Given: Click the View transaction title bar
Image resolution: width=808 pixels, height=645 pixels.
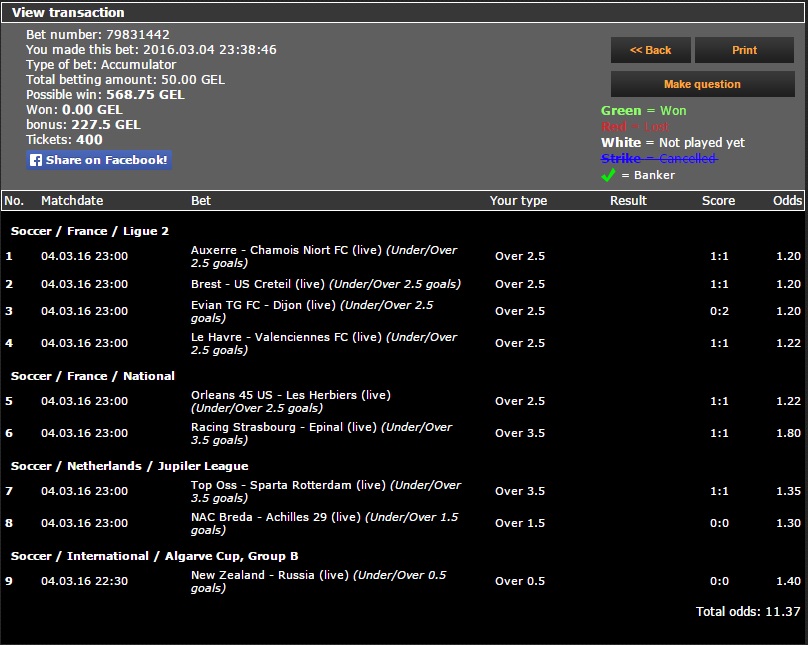Looking at the screenshot, I should pos(68,13).
